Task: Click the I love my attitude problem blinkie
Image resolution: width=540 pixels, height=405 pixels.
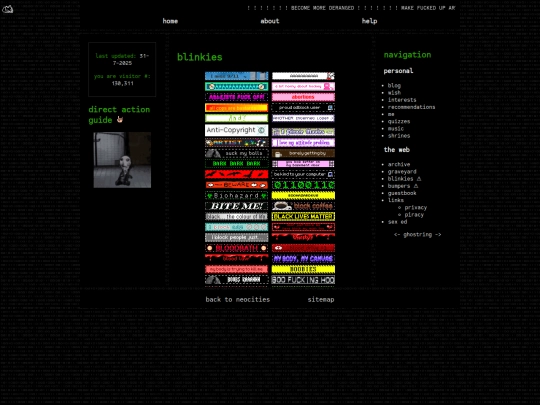Action: [303, 143]
